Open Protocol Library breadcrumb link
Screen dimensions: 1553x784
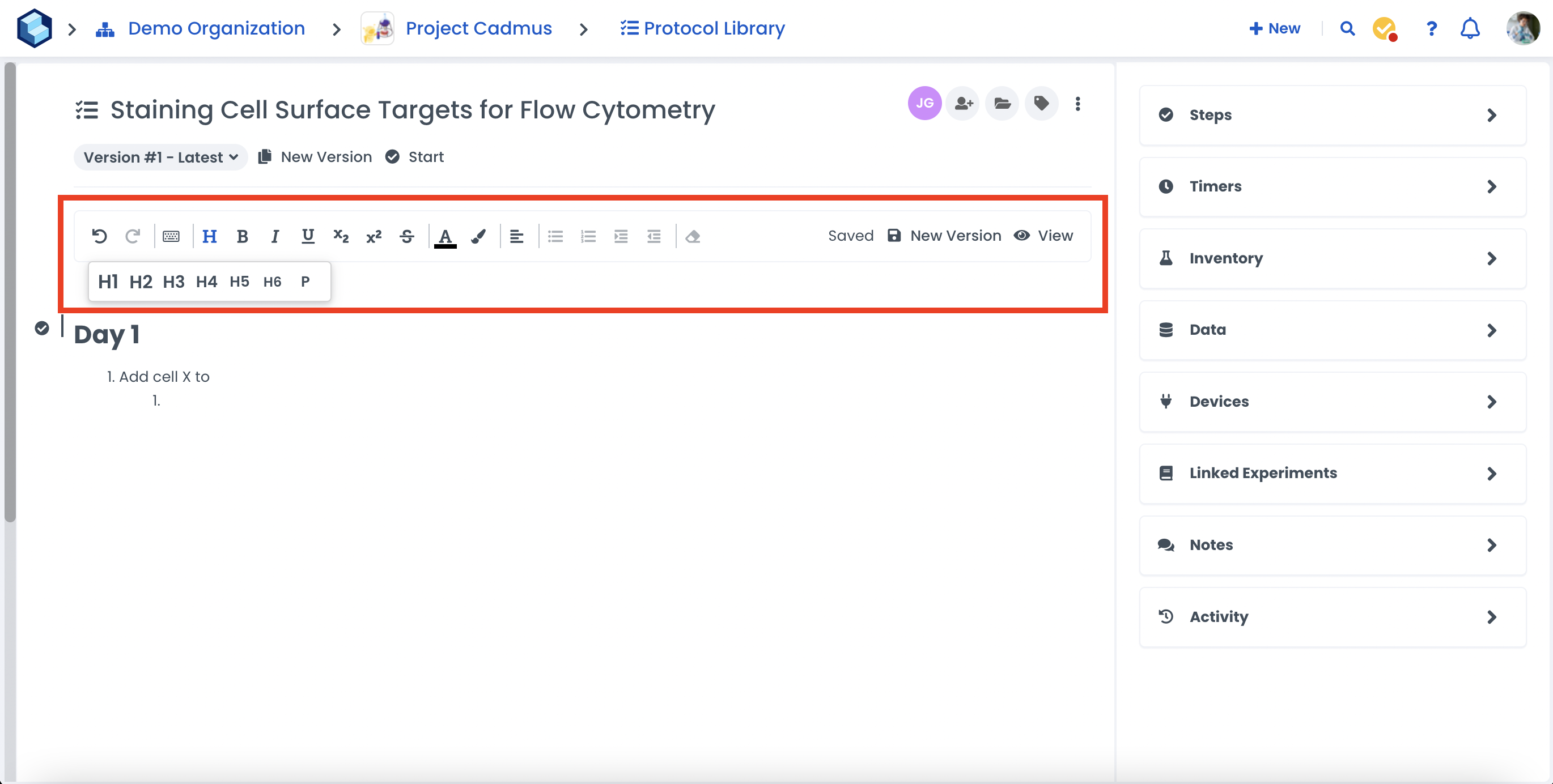(x=703, y=28)
